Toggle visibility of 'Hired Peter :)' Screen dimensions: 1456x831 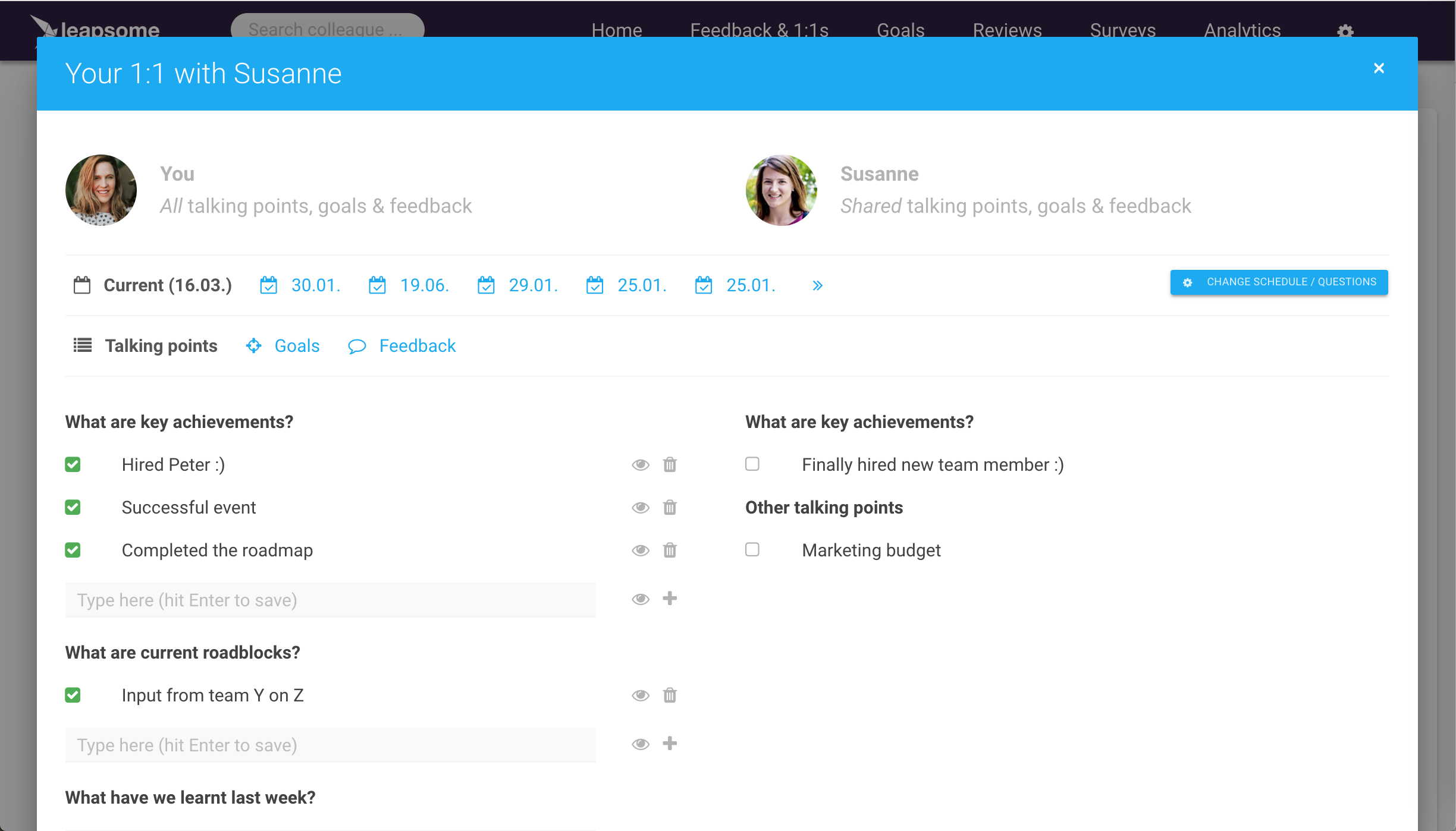641,465
